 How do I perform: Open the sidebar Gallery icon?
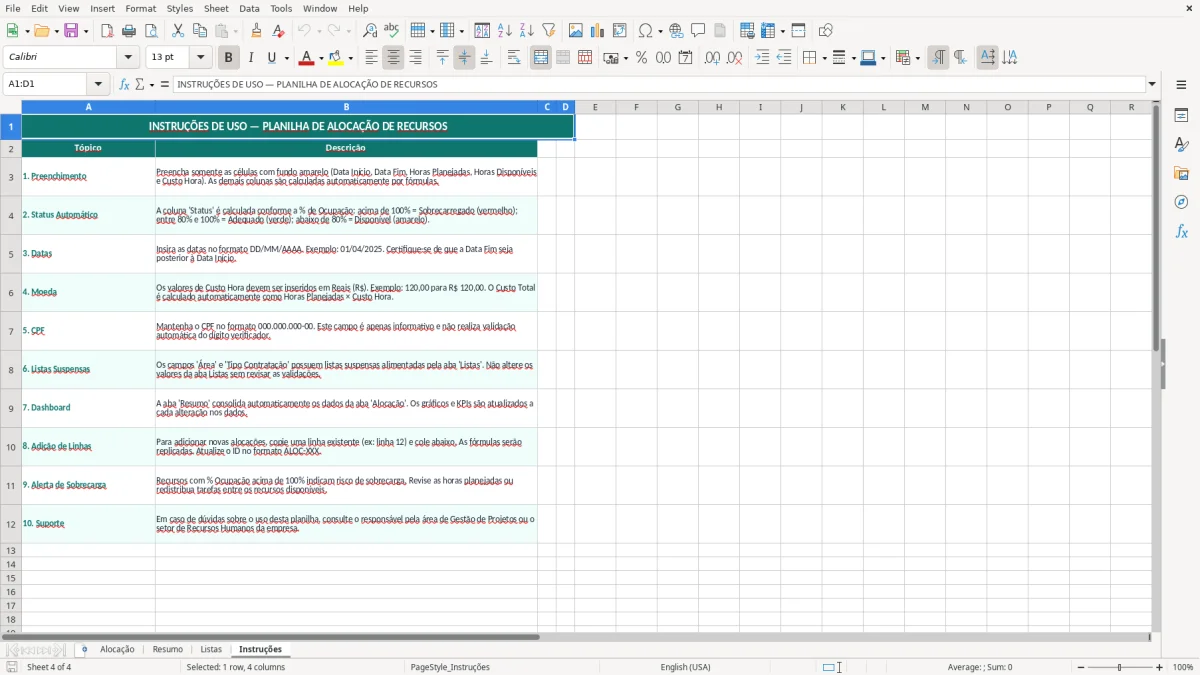pos(1181,173)
